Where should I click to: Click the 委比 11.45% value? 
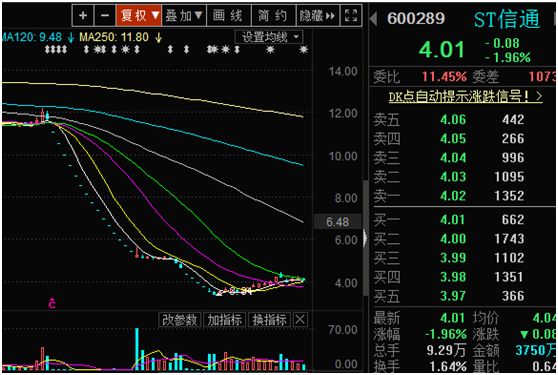(x=444, y=76)
